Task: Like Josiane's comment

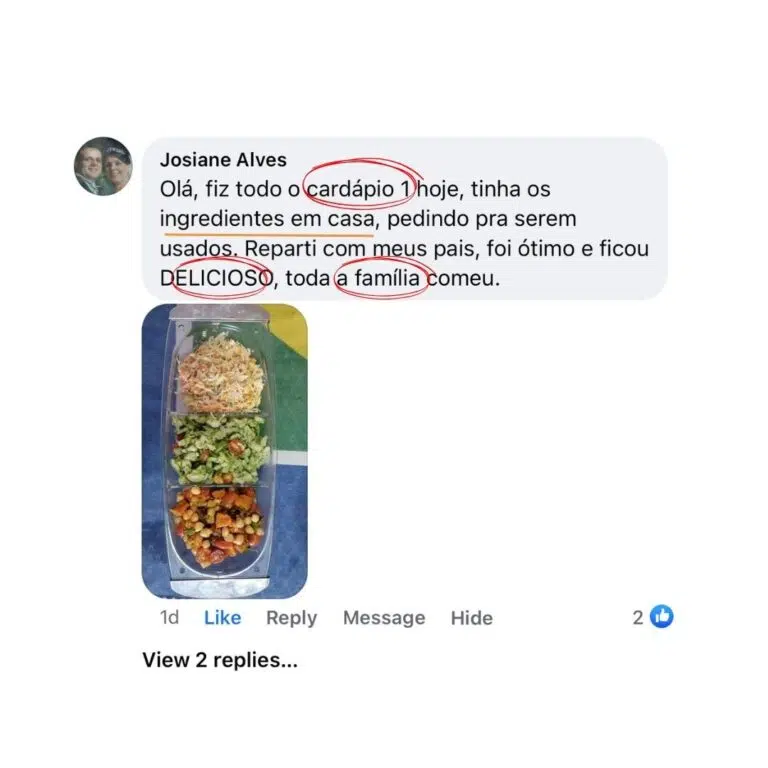Action: point(222,618)
